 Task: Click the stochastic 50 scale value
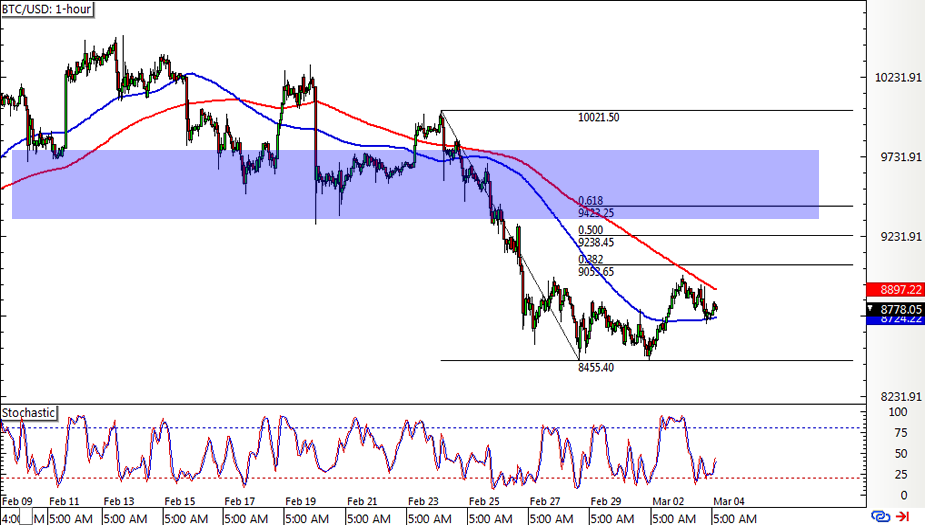(901, 454)
